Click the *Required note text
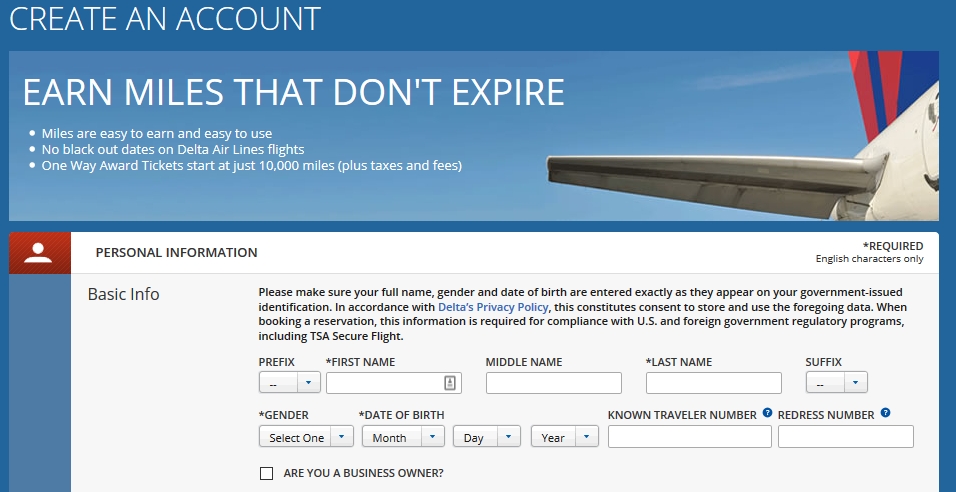Image resolution: width=956 pixels, height=492 pixels. pos(893,246)
